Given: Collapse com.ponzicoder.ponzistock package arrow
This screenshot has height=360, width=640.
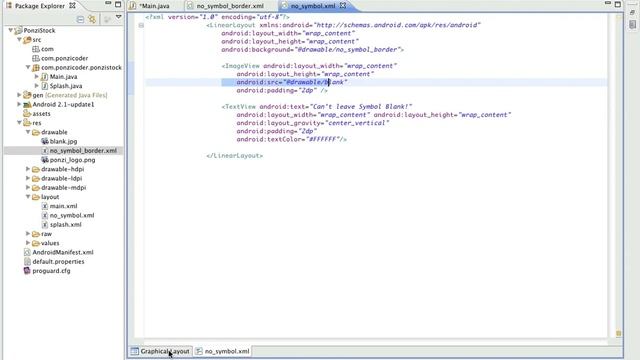Looking at the screenshot, I should [x=28, y=67].
